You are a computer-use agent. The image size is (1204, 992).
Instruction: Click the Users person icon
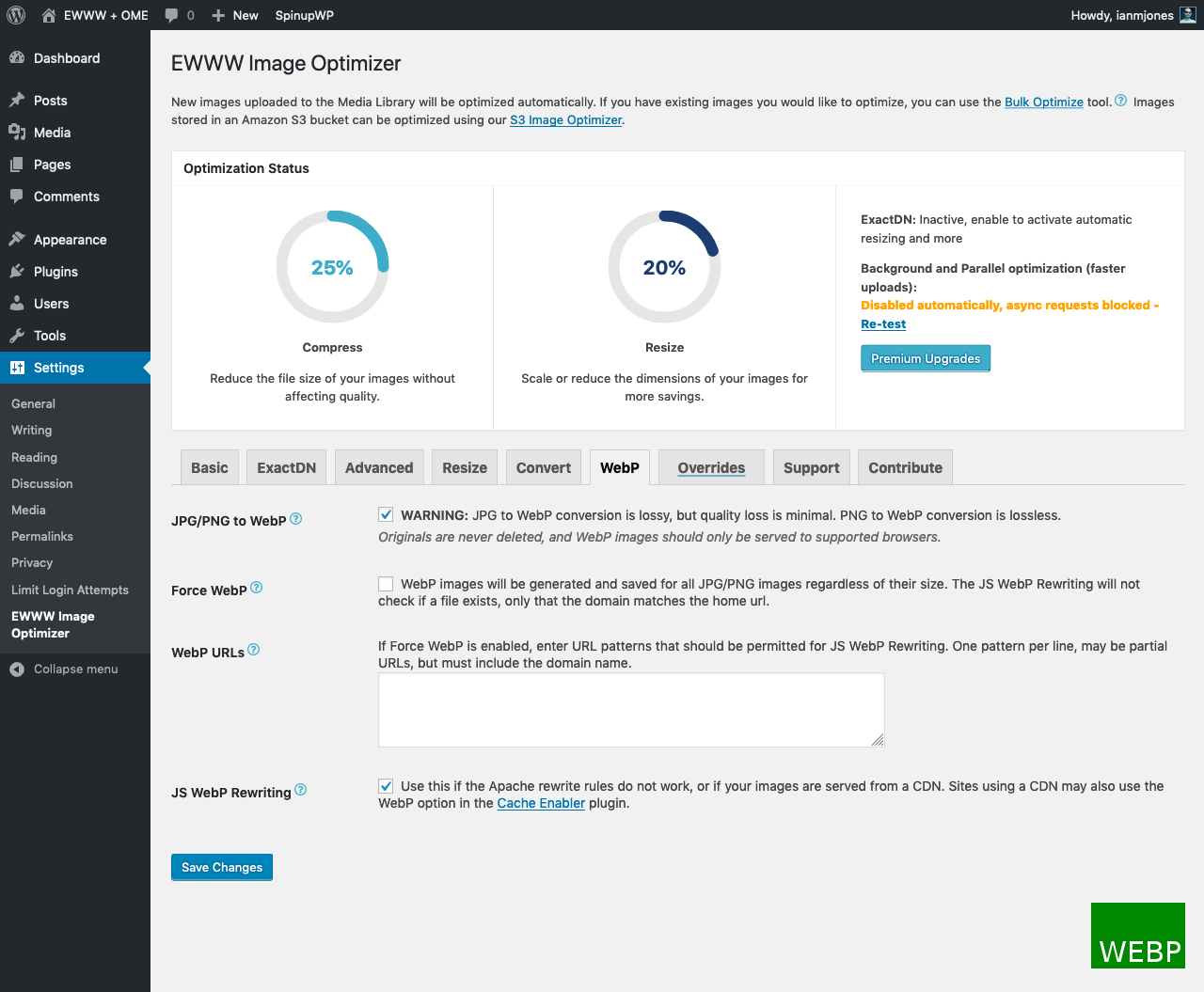pyautogui.click(x=17, y=303)
